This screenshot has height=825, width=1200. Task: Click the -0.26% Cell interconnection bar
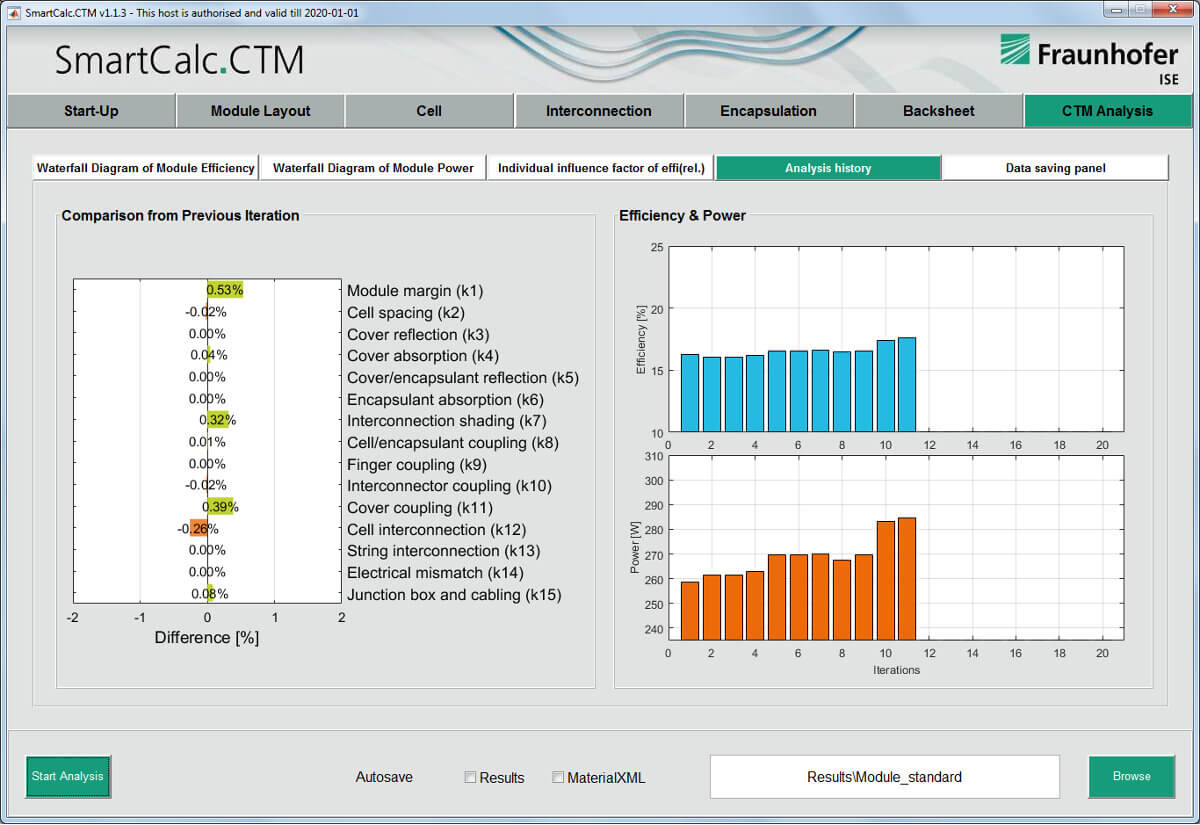tap(198, 529)
